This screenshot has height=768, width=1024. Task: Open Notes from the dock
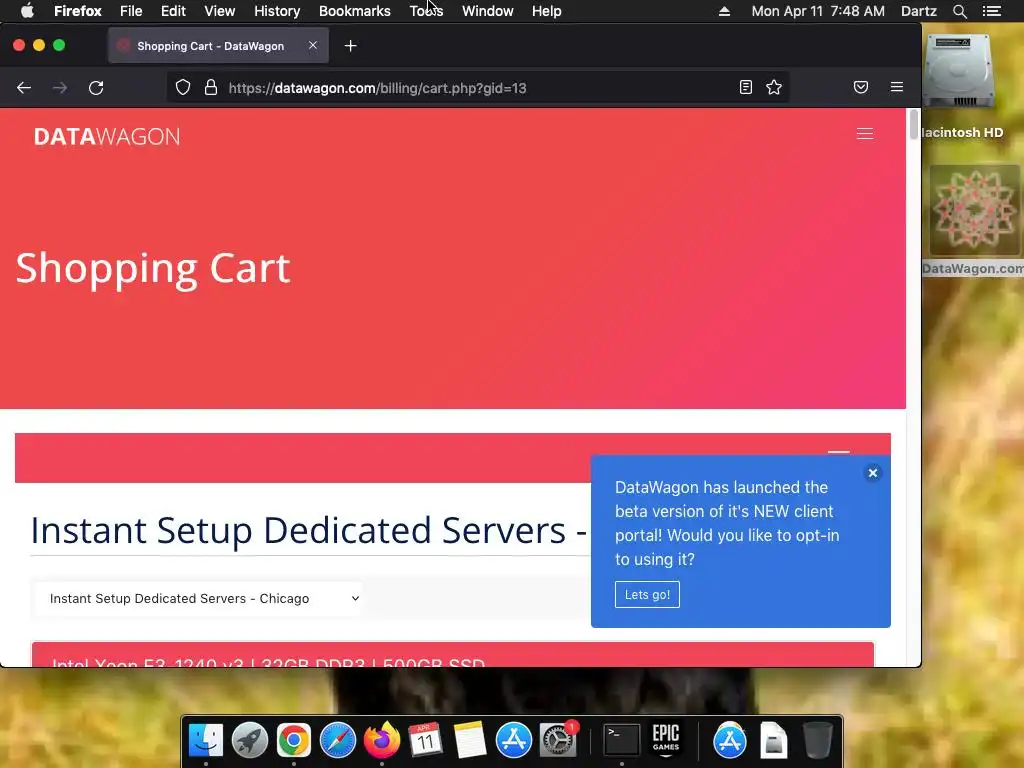tap(470, 741)
